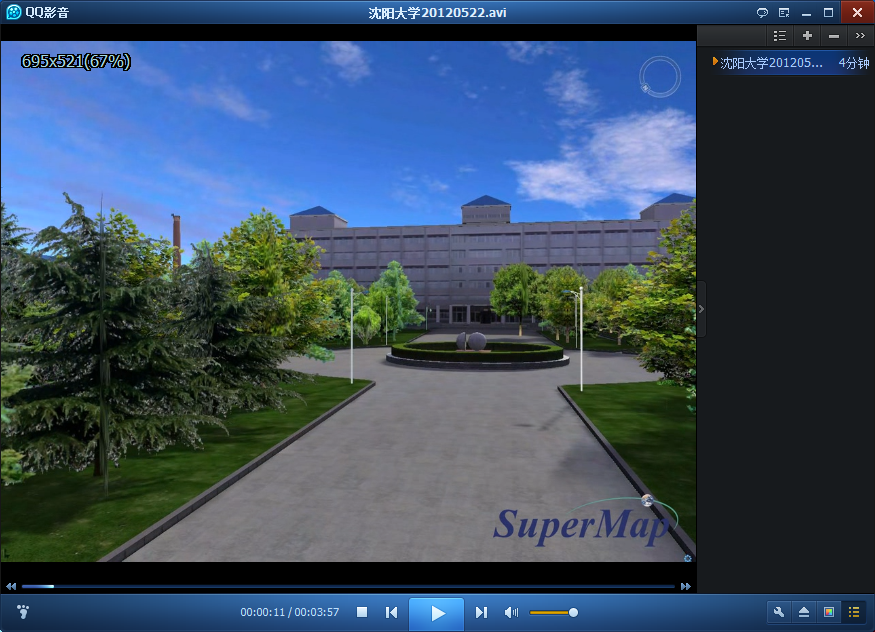Click the rewind double-arrow icon

point(11,586)
